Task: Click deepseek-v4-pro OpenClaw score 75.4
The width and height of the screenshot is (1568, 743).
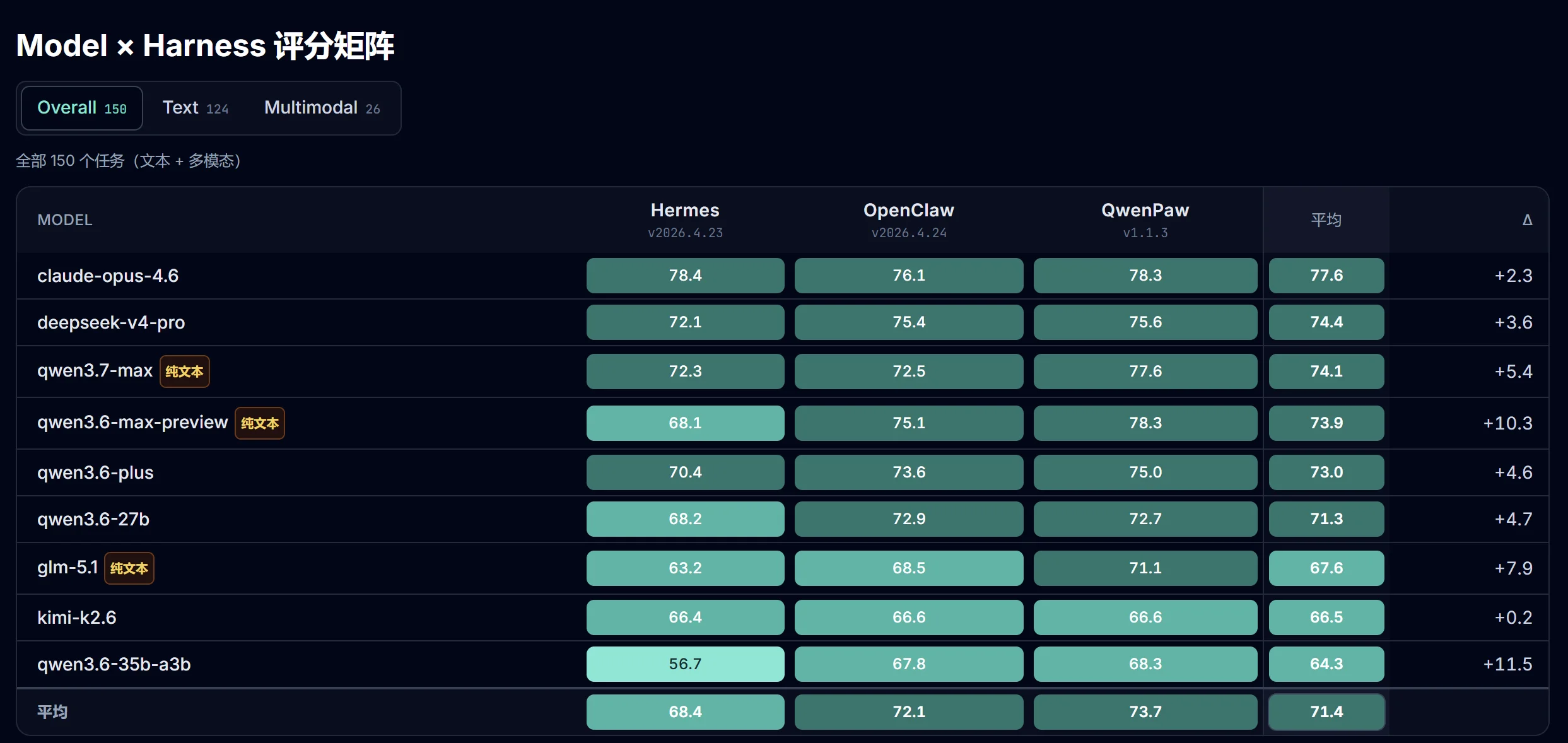Action: (x=909, y=322)
